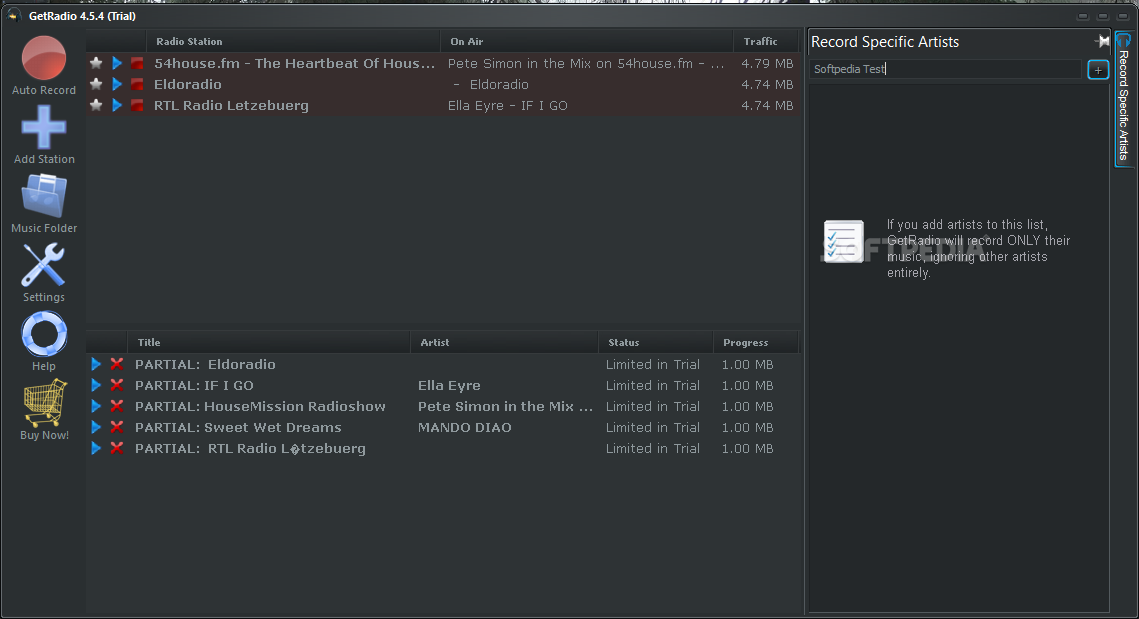Screen dimensions: 1139x619
Task: Select the RTL Radio Letzebuerg station name
Action: click(231, 105)
